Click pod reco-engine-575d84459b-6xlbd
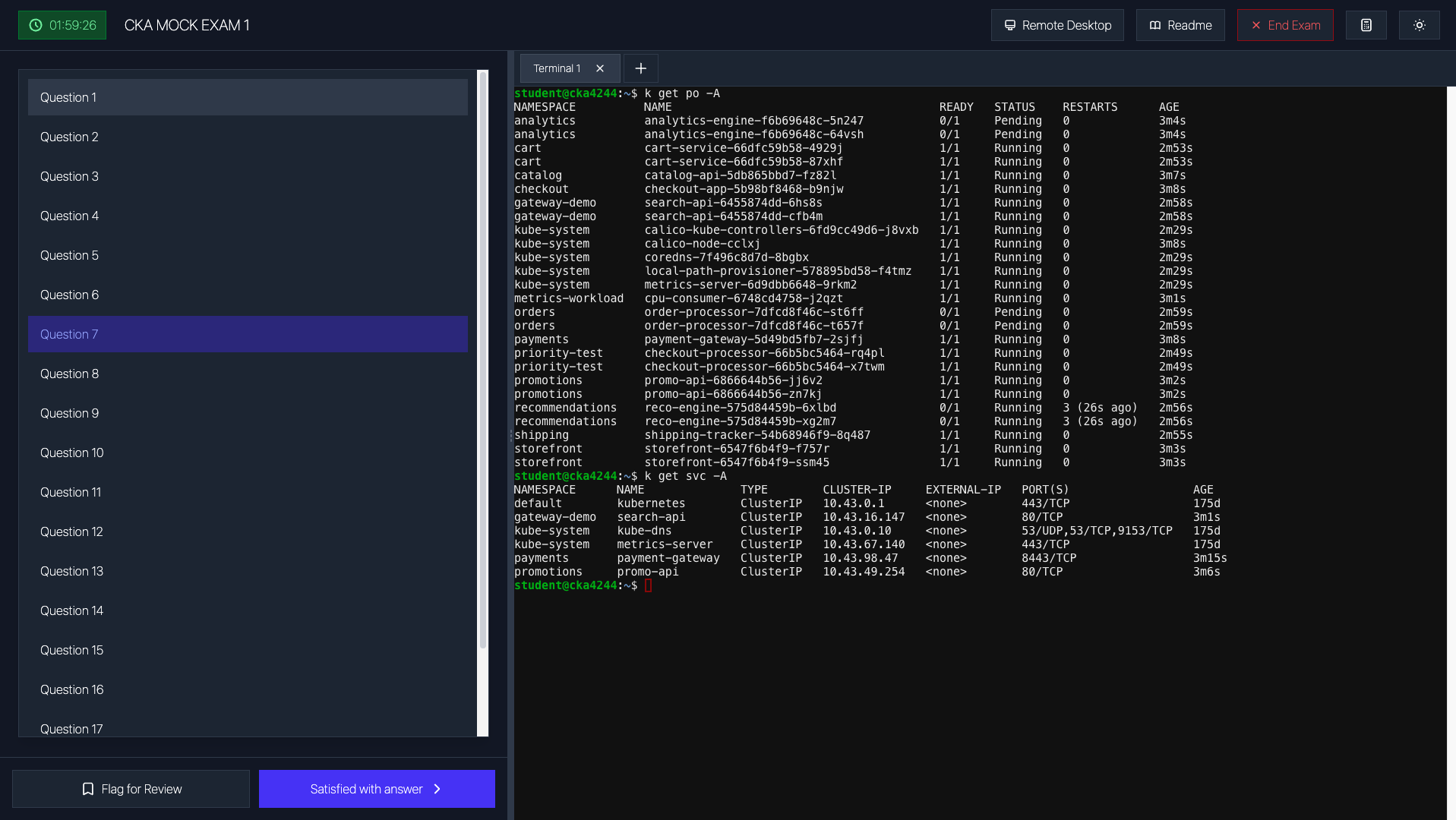The image size is (1456, 820). click(740, 408)
